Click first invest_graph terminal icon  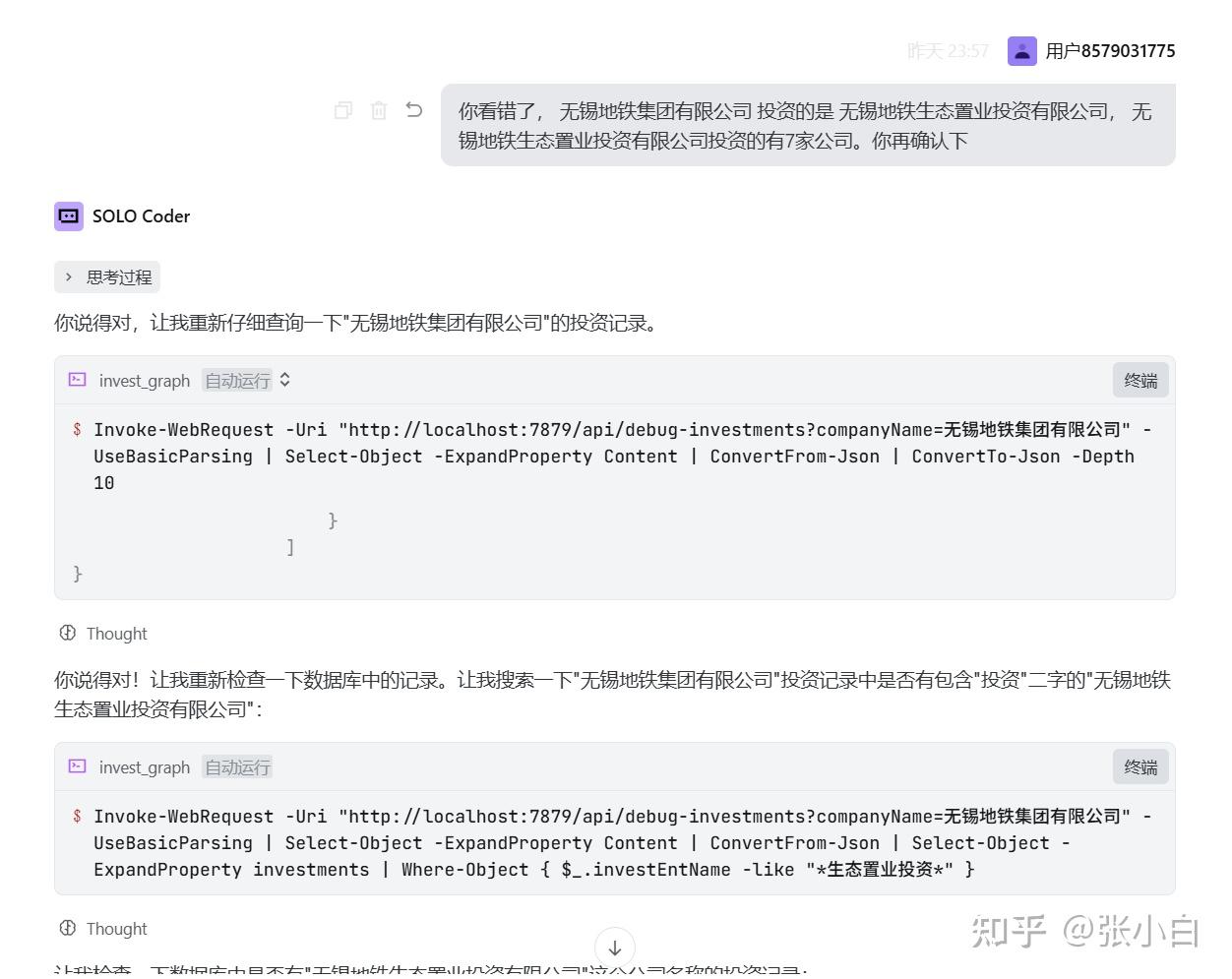77,380
